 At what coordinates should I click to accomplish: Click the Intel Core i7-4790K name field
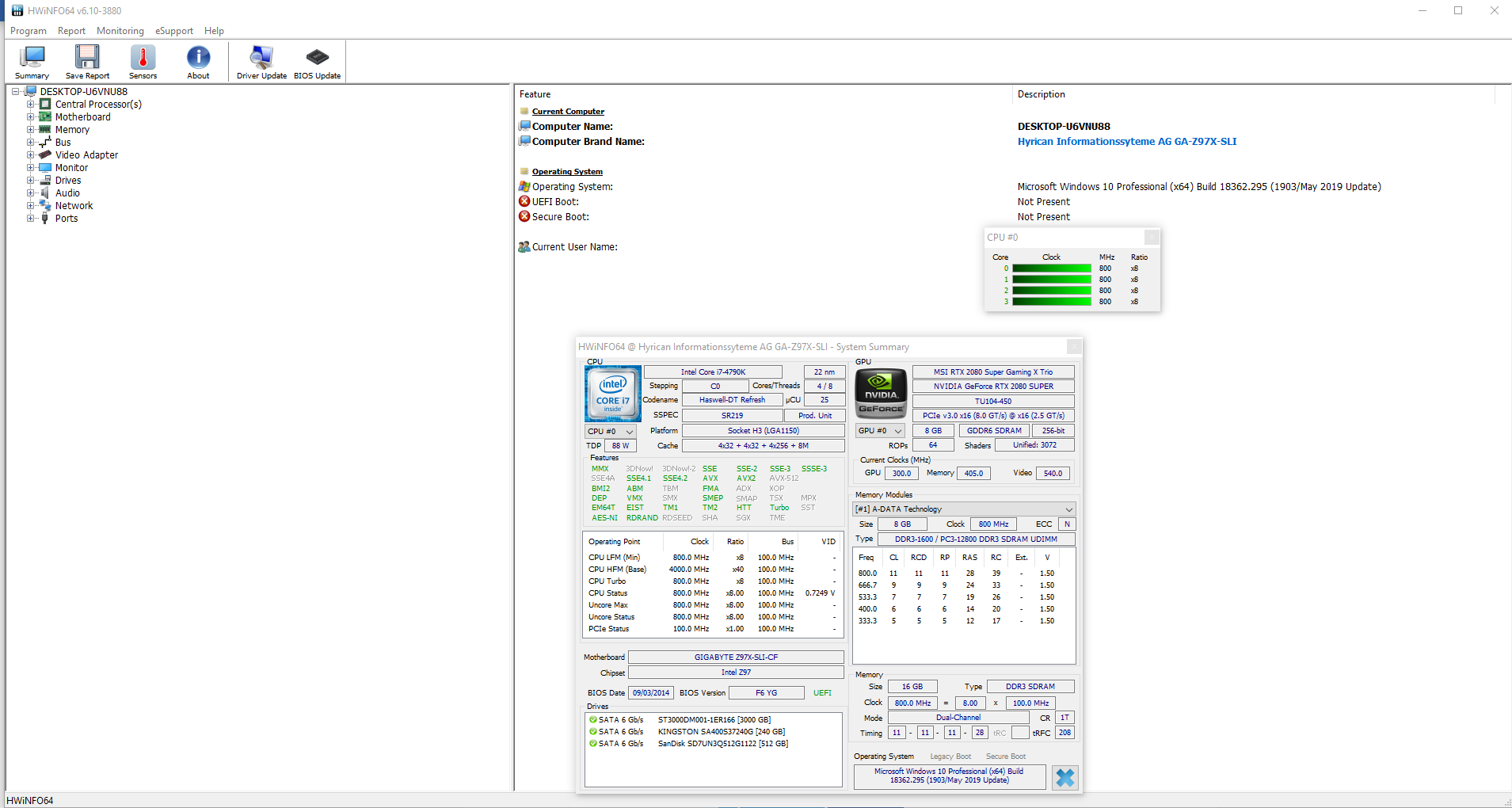[x=713, y=372]
